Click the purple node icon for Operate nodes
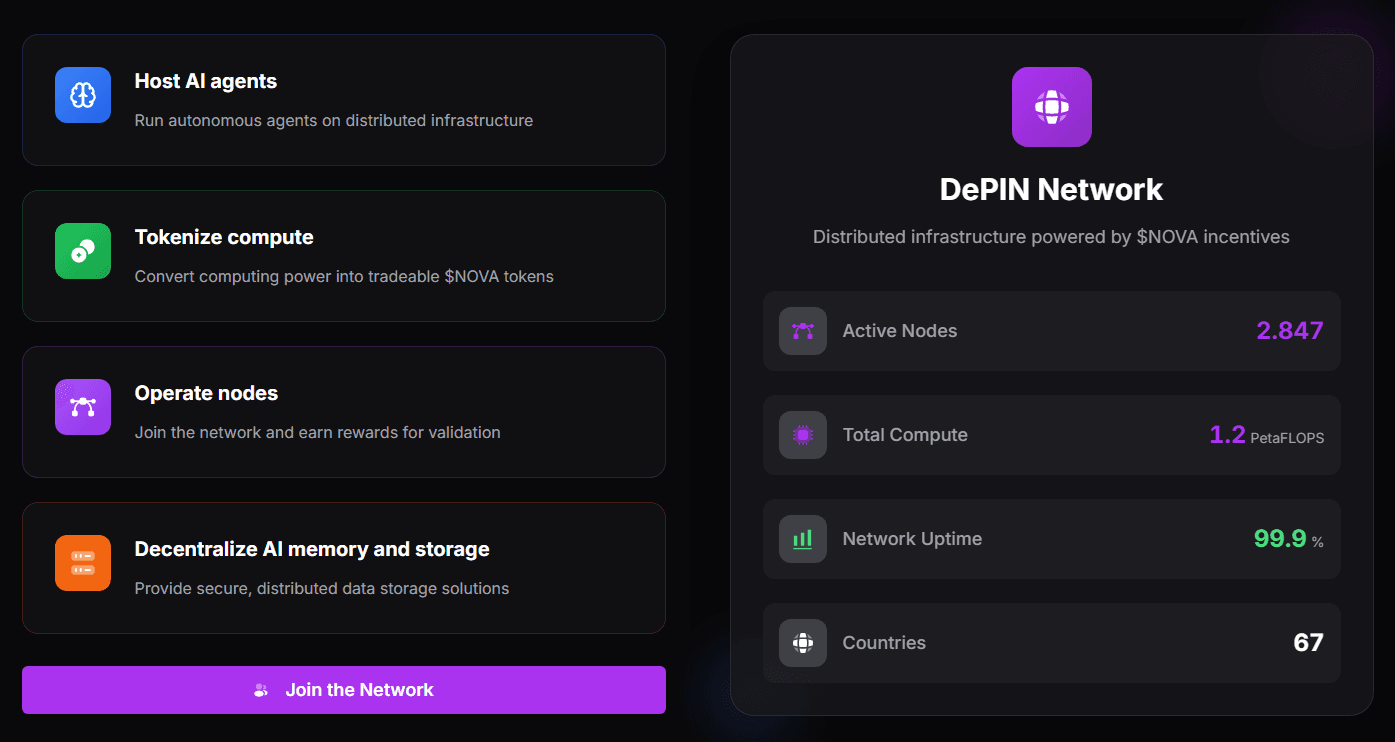The width and height of the screenshot is (1395, 742). (83, 407)
